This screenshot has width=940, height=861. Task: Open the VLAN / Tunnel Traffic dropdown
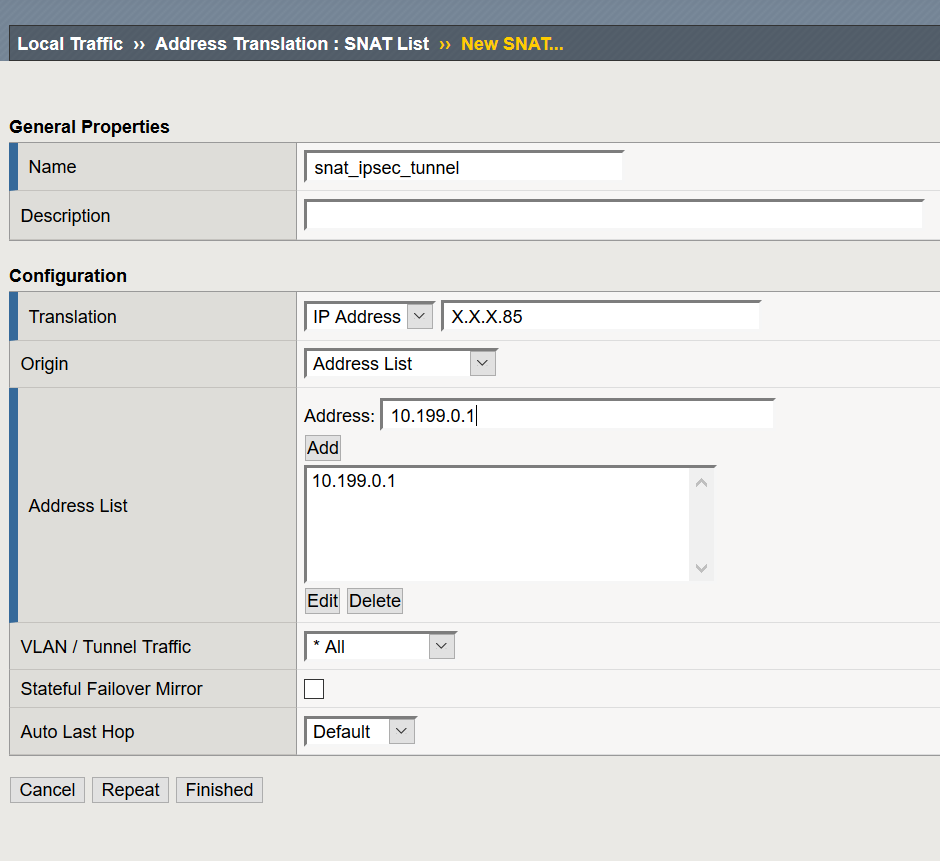click(x=441, y=645)
